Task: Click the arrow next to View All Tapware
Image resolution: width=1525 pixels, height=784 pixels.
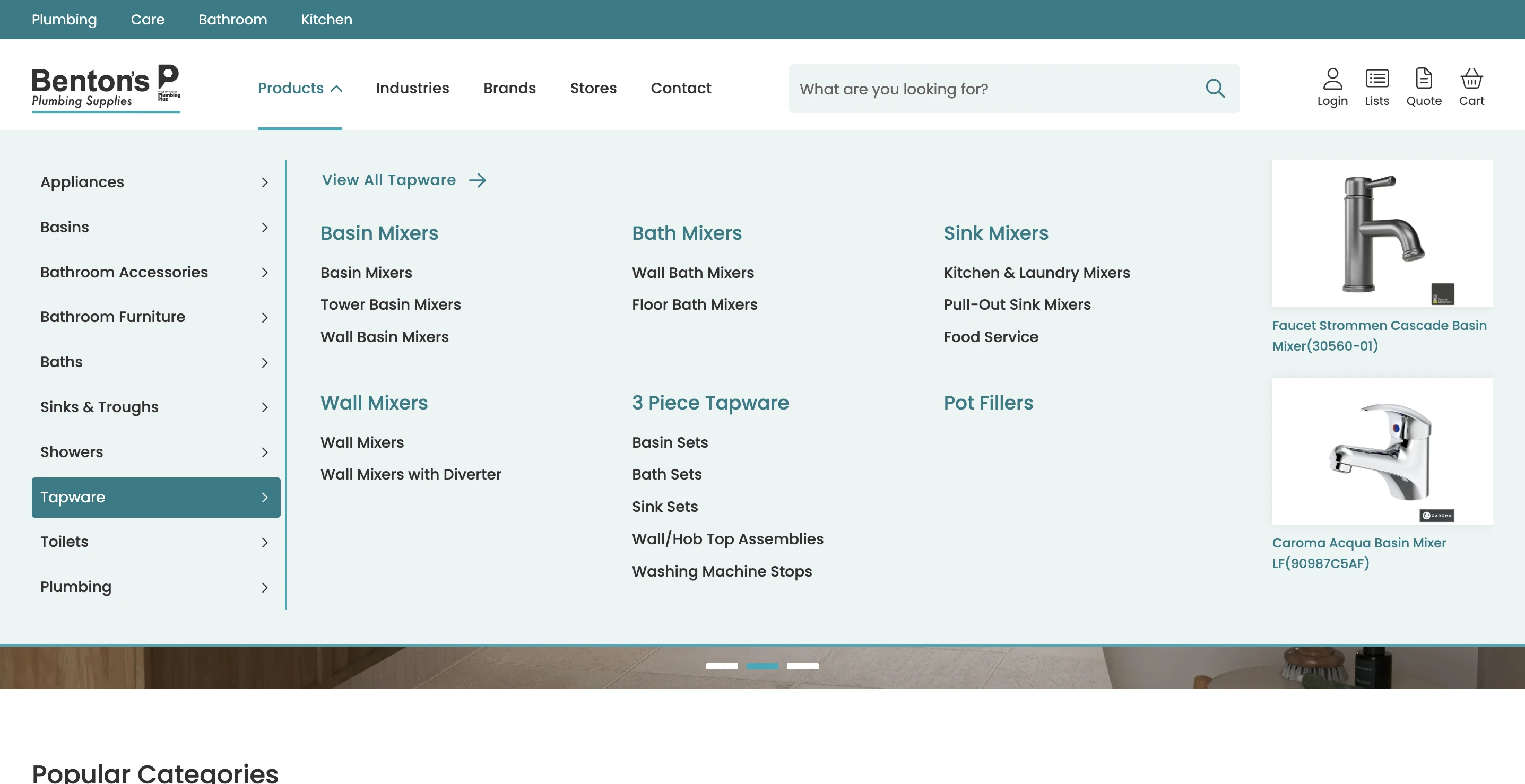Action: pos(478,180)
